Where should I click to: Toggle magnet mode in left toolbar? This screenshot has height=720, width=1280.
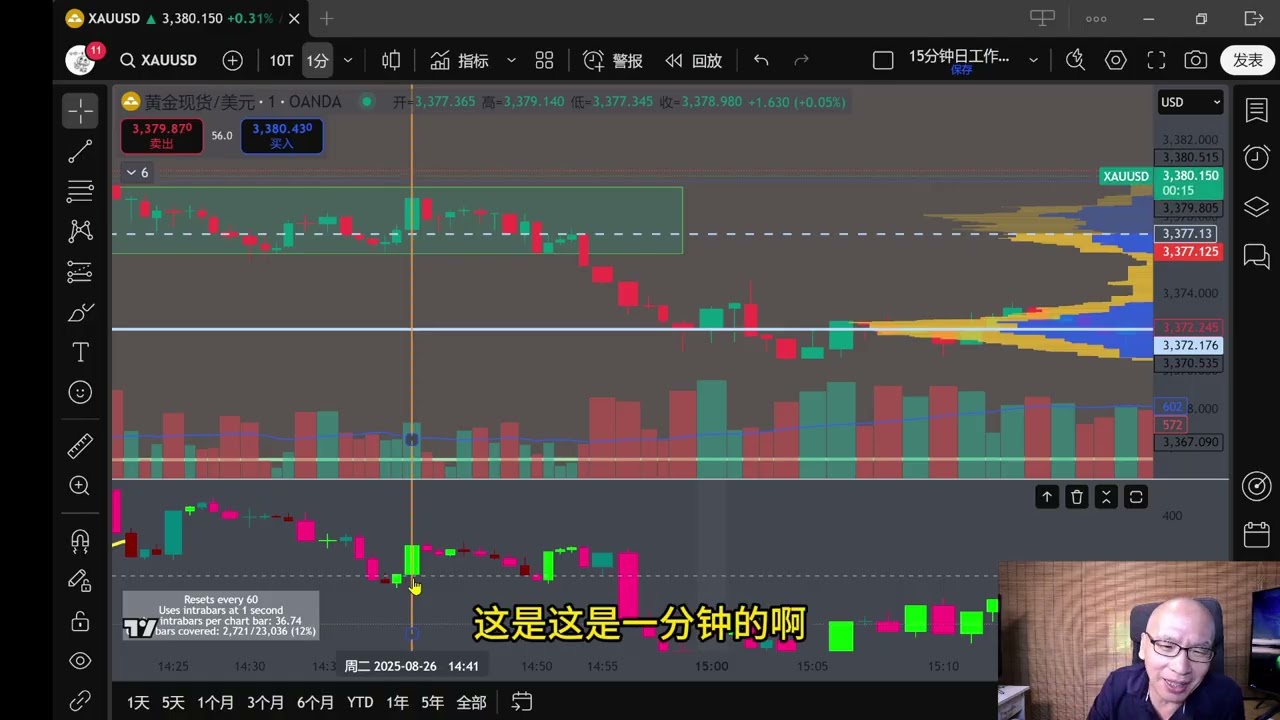(80, 541)
